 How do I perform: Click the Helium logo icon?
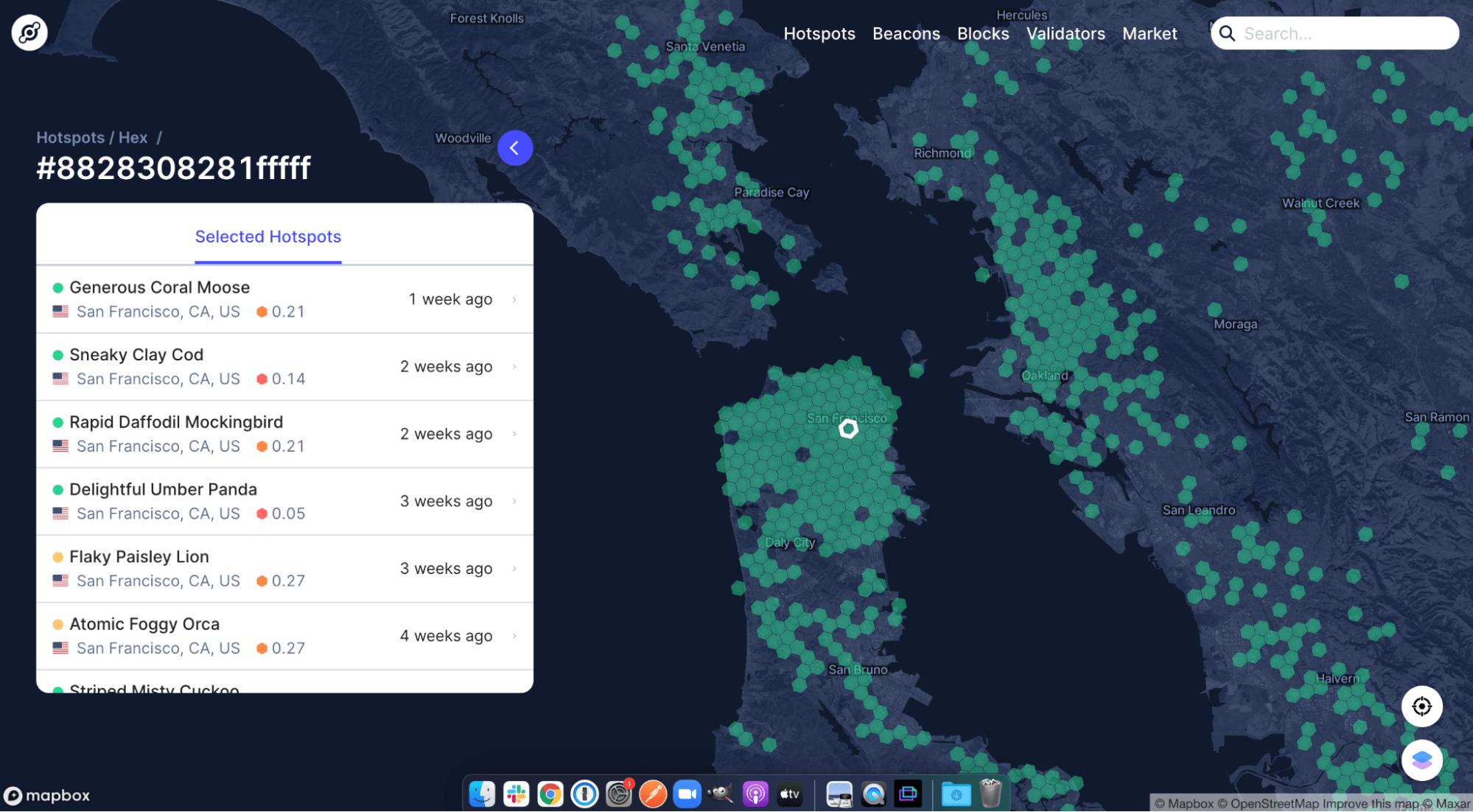click(x=29, y=32)
